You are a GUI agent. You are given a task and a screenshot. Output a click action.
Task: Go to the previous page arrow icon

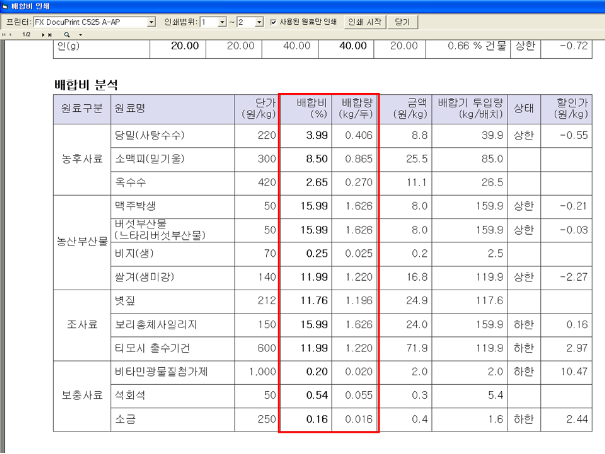[10, 35]
